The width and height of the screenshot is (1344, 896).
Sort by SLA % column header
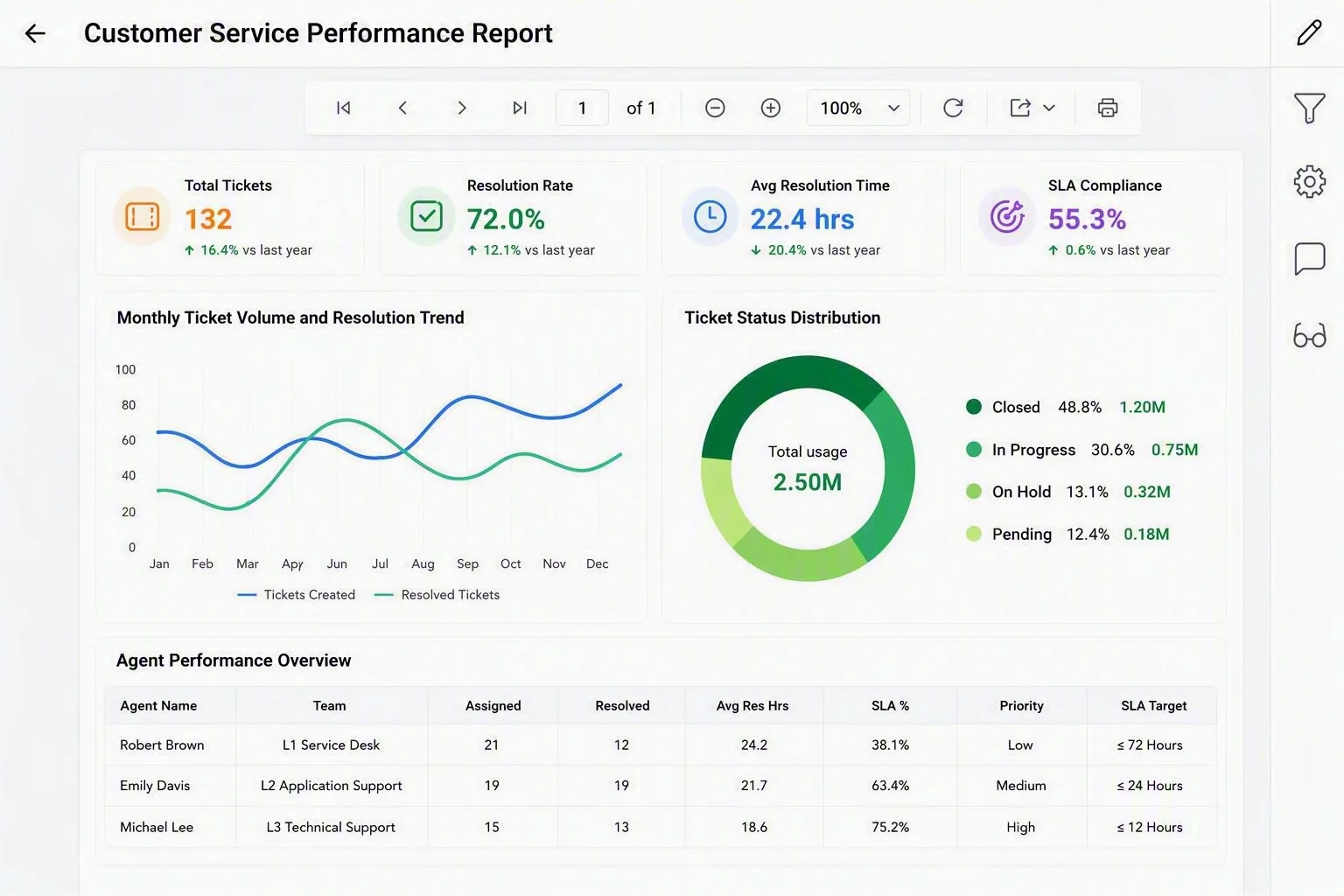tap(890, 705)
